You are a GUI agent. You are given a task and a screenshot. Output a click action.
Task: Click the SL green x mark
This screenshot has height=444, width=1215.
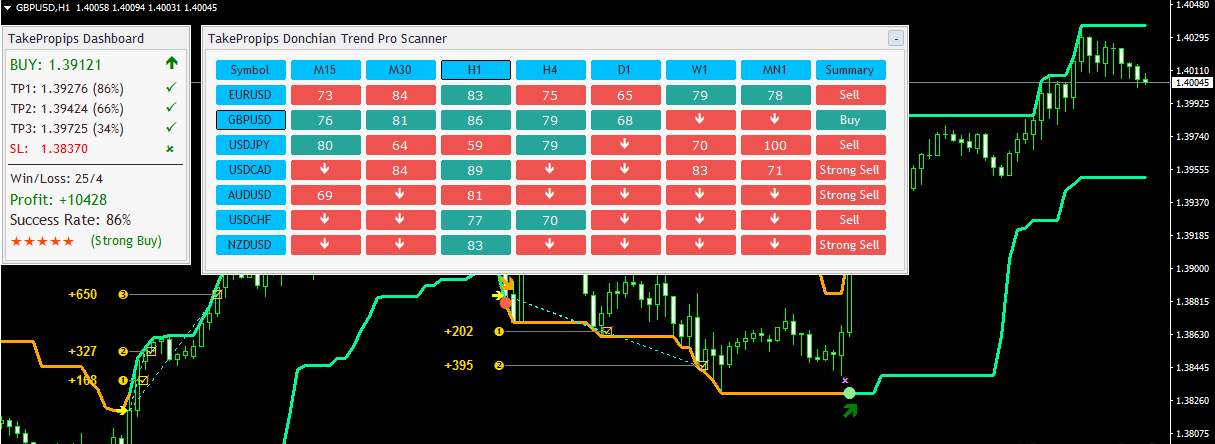(171, 148)
